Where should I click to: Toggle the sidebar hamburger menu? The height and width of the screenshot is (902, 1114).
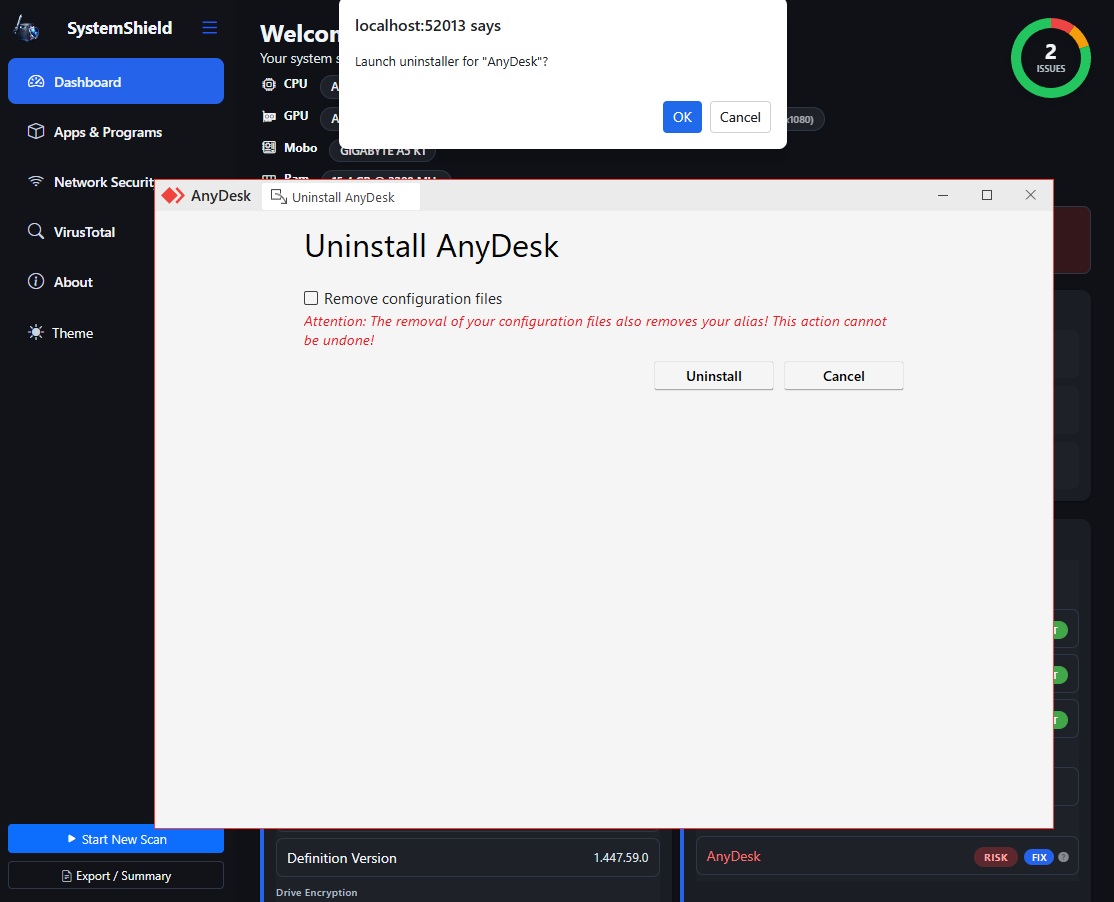click(x=209, y=28)
